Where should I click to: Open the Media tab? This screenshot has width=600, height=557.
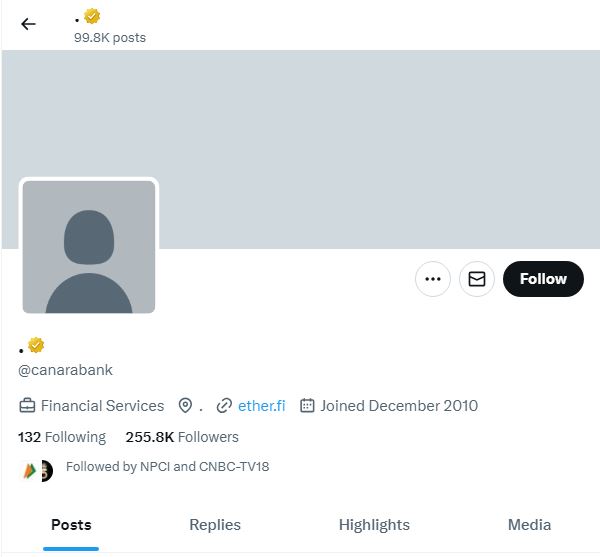click(529, 525)
